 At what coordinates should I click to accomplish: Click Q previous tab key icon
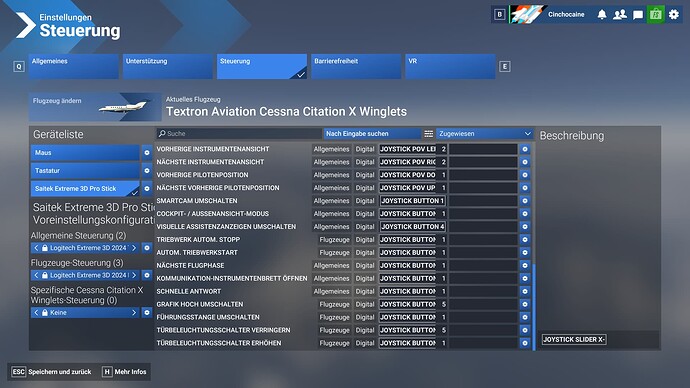[18, 67]
